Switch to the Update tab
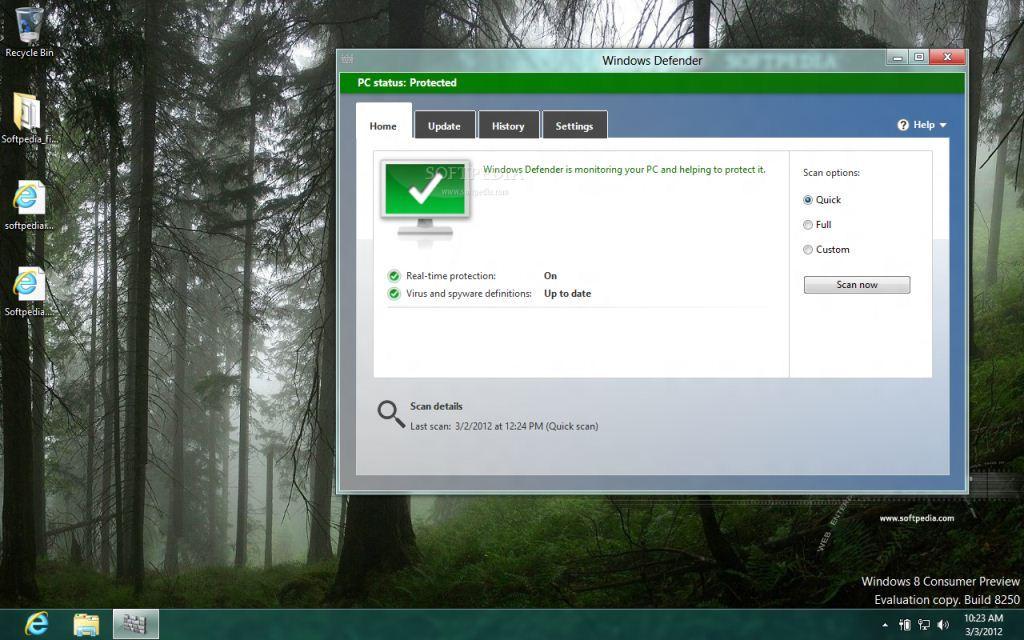The image size is (1024, 640). pos(444,125)
